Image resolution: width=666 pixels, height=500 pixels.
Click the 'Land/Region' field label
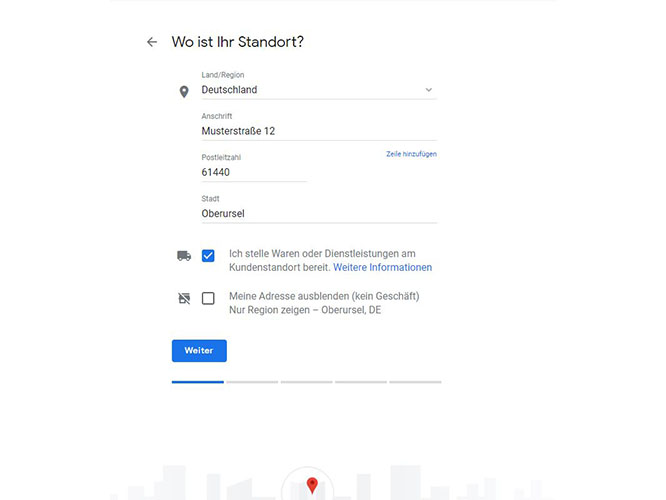pos(223,75)
